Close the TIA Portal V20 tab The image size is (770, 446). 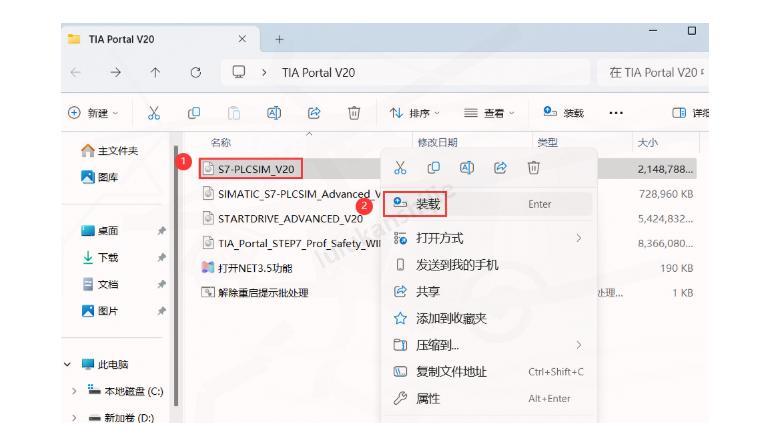coord(242,39)
